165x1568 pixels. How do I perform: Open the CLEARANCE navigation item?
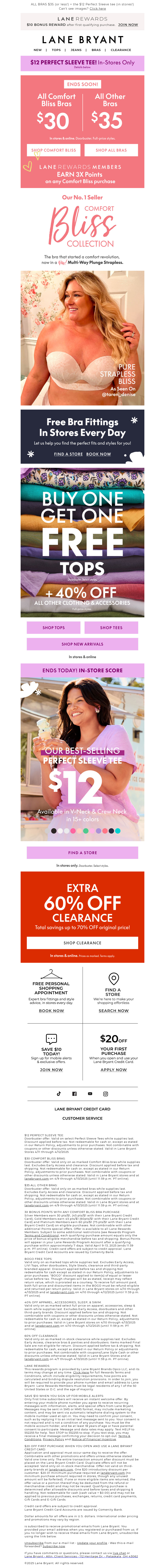[x=121, y=50]
